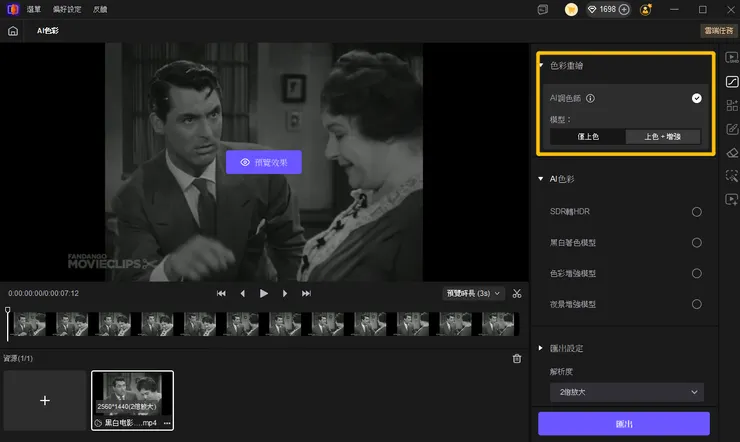Screen dimensions: 740x442
Task: Click the purple 匯出 export button
Action: 624,424
